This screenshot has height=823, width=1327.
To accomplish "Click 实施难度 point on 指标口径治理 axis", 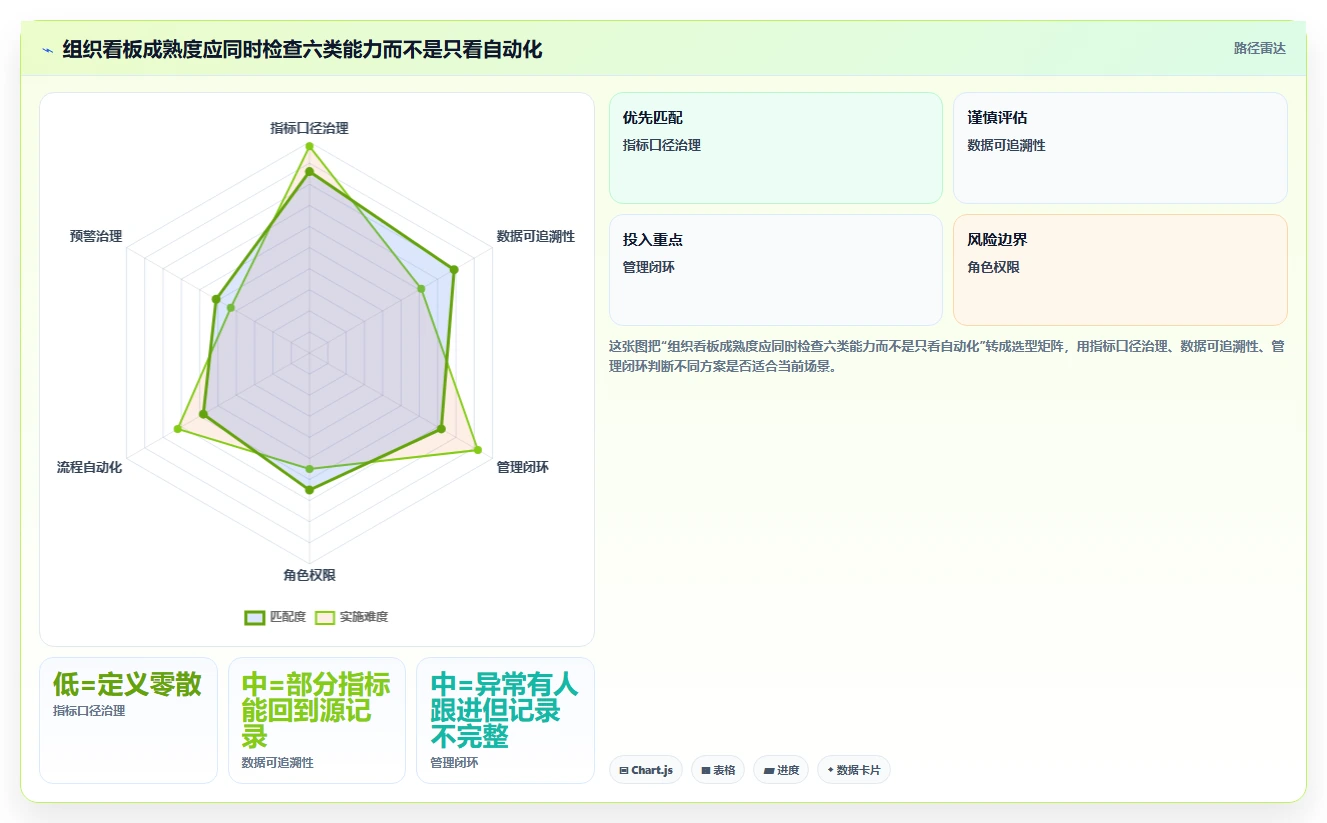I will point(309,146).
